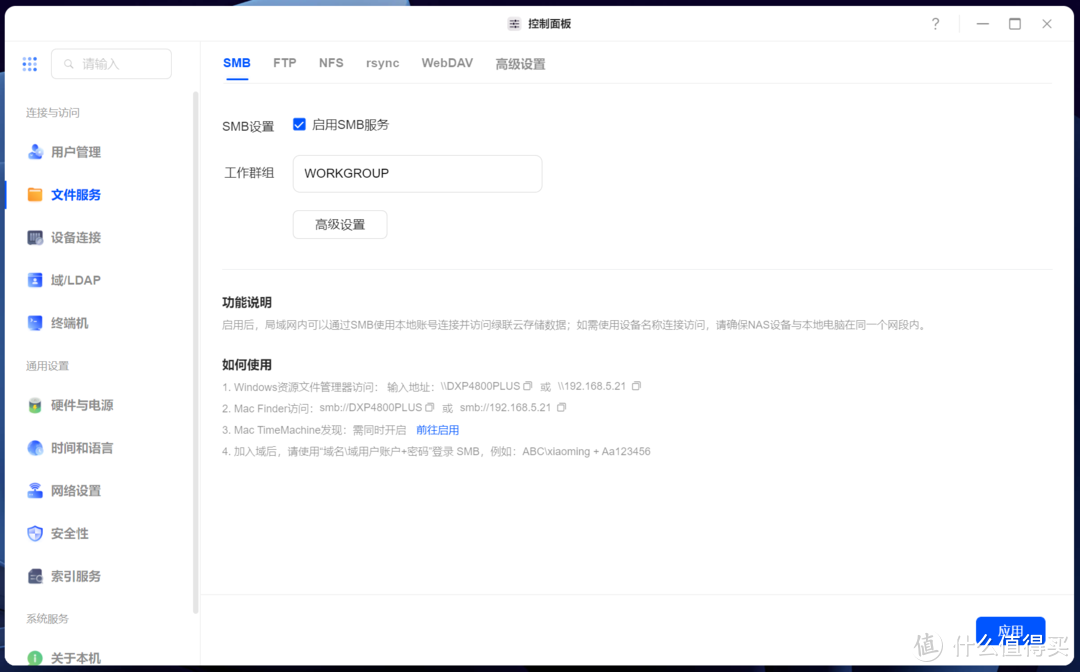This screenshot has height=672, width=1080.
Task: Select 索引服务 in the sidebar
Action: (x=77, y=576)
